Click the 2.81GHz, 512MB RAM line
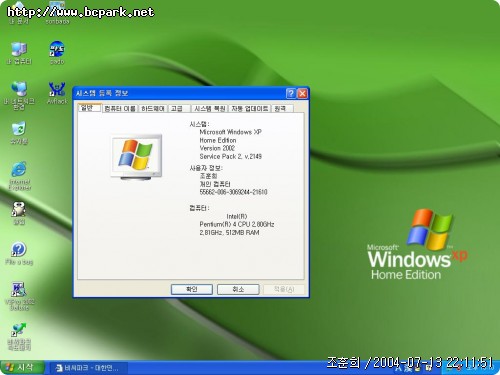 tap(229, 233)
